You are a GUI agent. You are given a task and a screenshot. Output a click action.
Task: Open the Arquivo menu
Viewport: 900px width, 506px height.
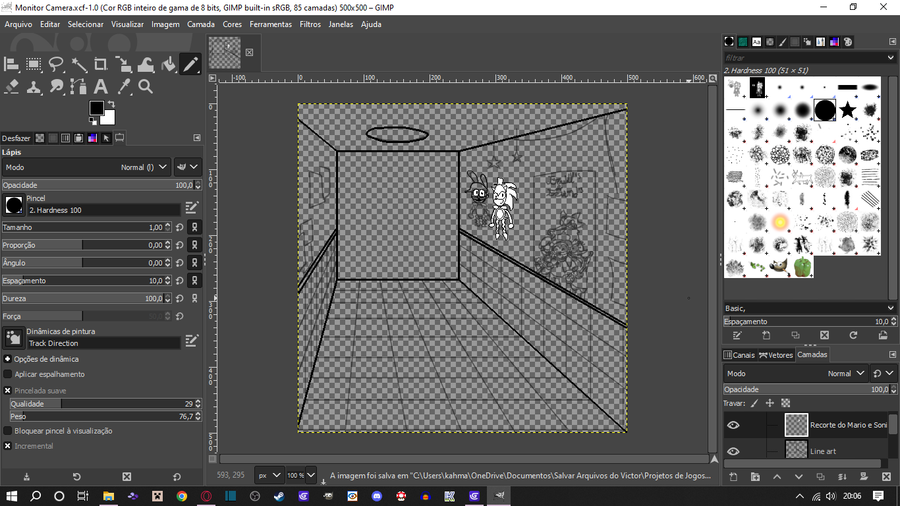pos(18,24)
